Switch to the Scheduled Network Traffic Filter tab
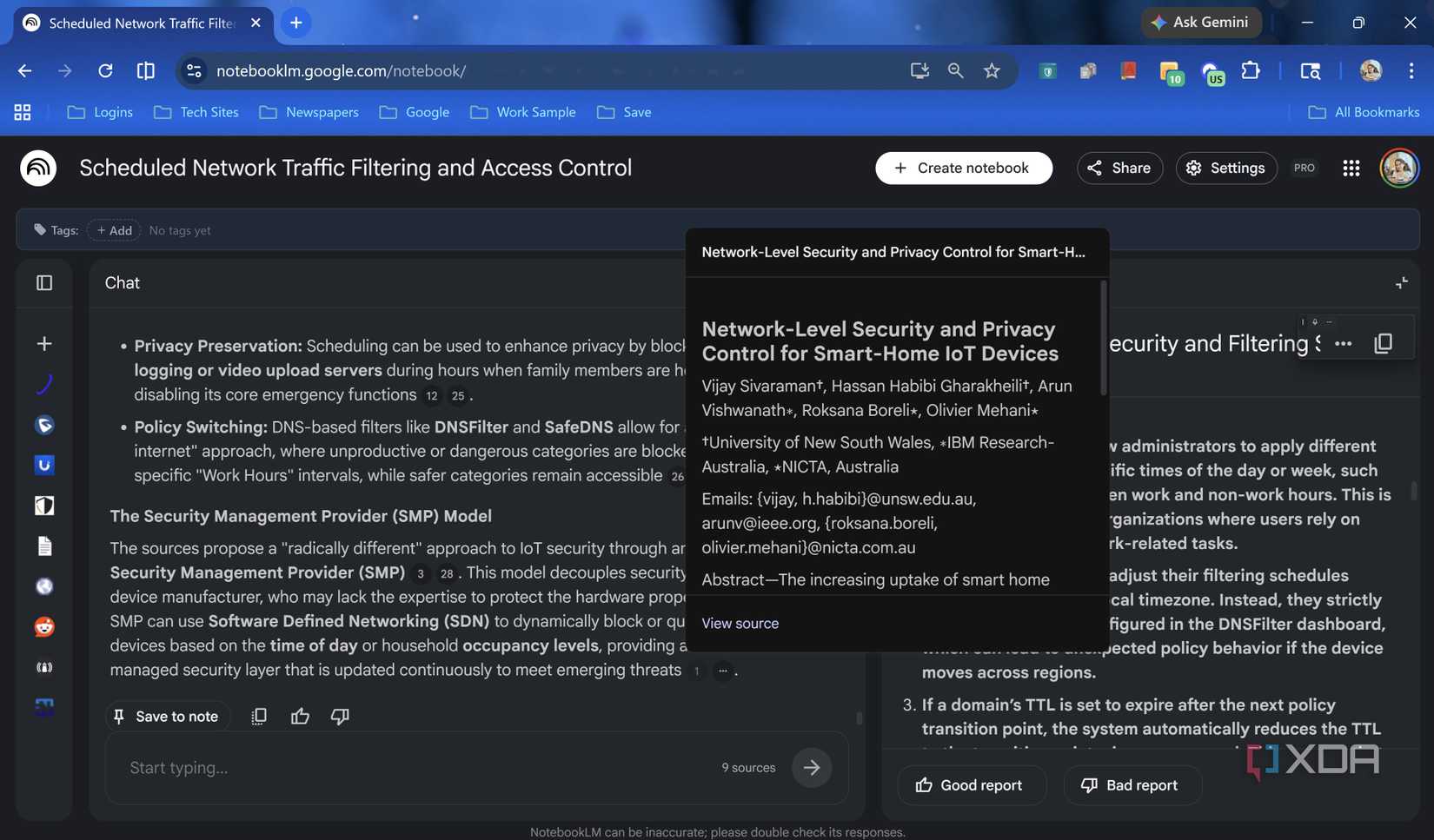1434x840 pixels. (x=143, y=23)
